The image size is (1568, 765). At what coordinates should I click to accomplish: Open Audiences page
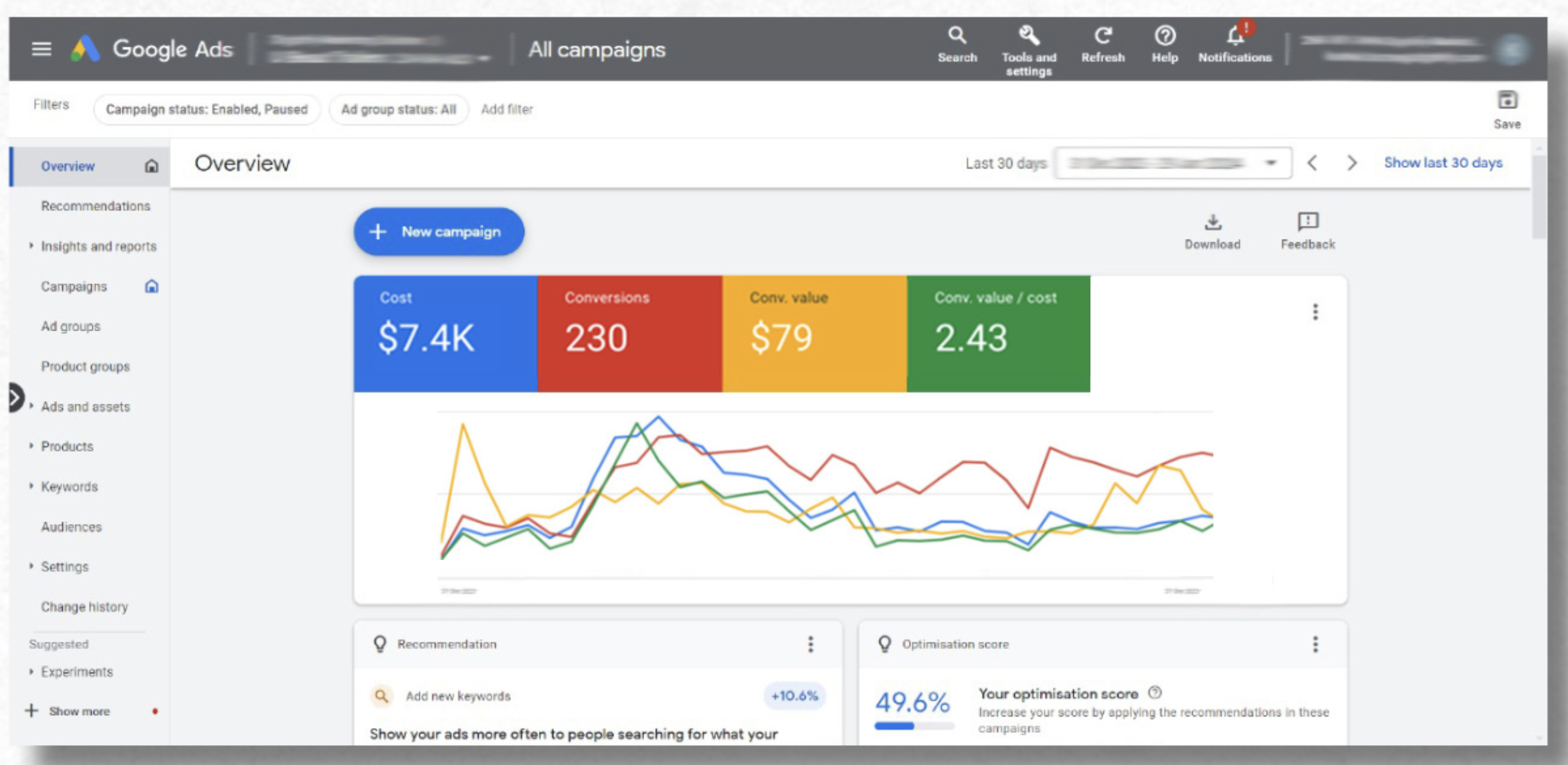(71, 527)
